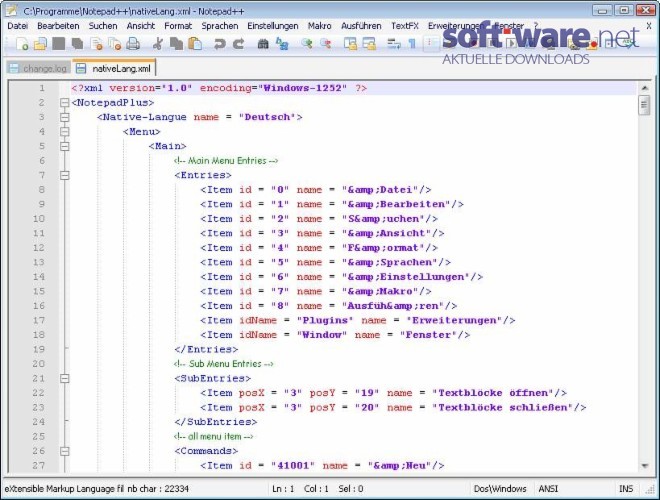This screenshot has height=500, width=660.
Task: Toggle synchronized vertical scrolling icon
Action: click(x=350, y=44)
